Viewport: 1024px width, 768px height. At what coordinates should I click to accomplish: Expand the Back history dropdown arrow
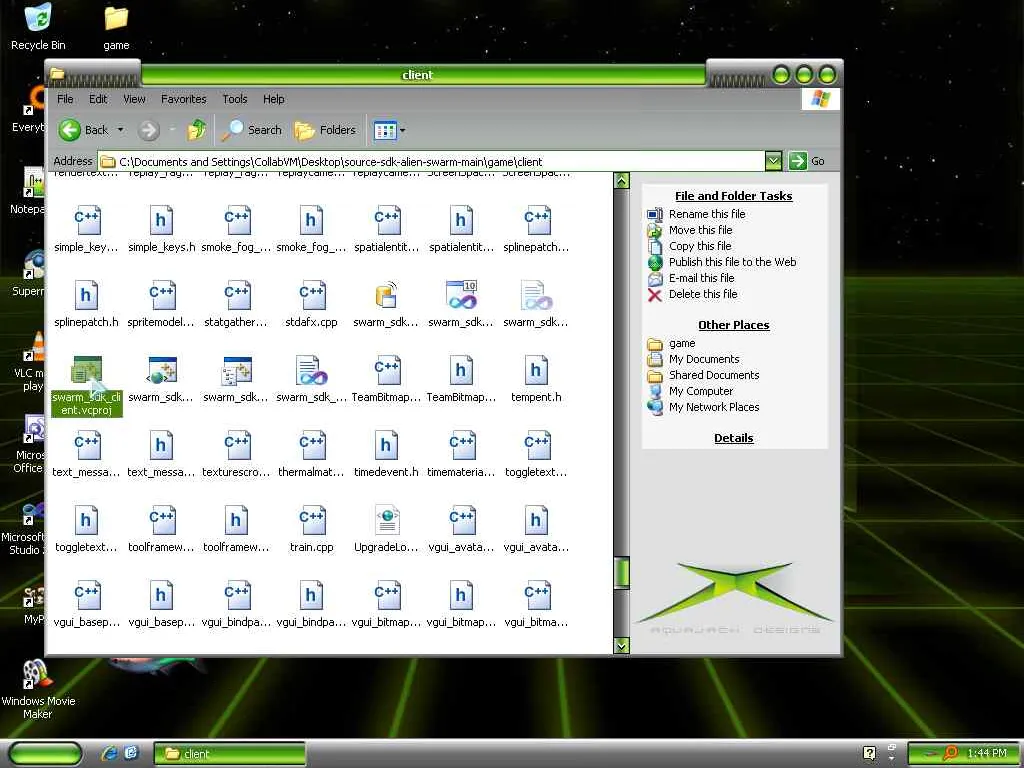121,130
